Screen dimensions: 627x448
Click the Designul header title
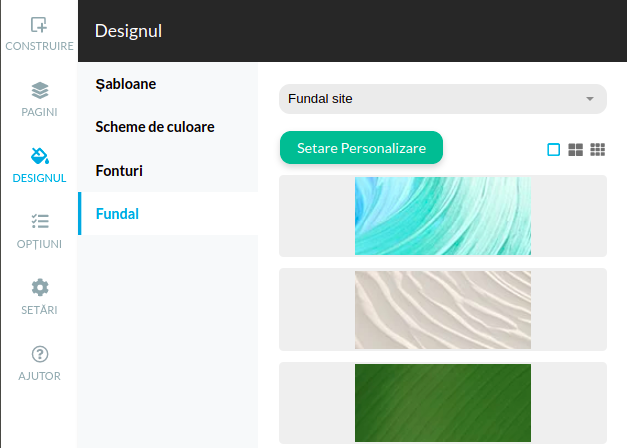coord(128,31)
